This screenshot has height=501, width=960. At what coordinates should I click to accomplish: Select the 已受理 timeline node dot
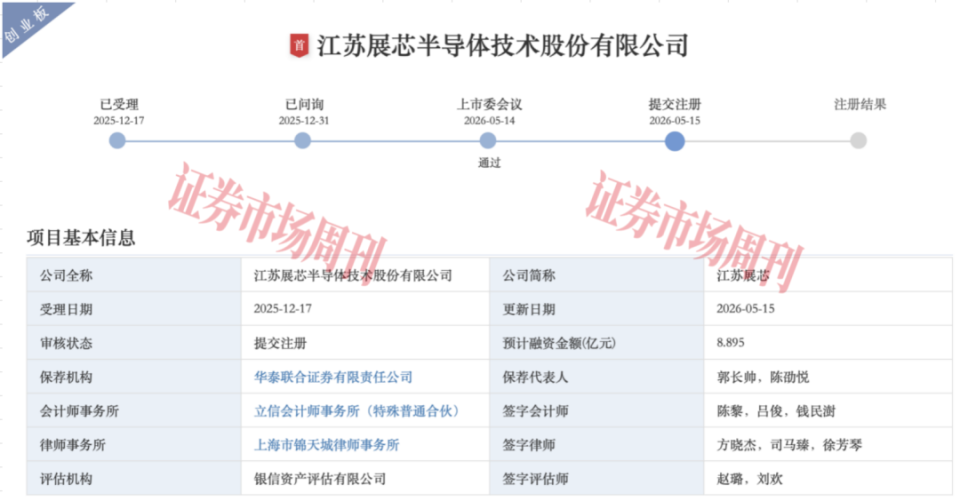(117, 141)
